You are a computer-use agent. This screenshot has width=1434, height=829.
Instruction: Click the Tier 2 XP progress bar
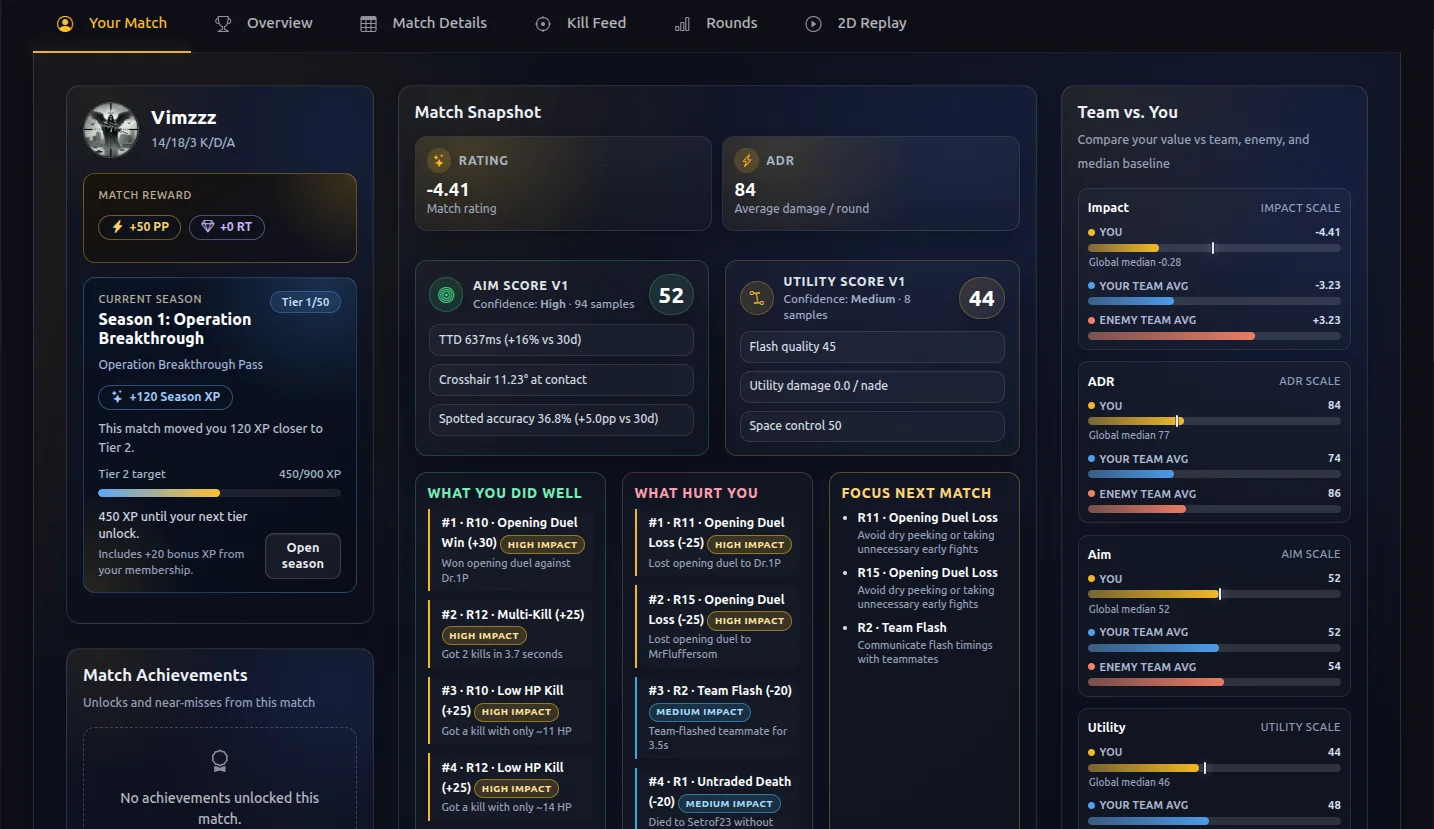point(219,493)
